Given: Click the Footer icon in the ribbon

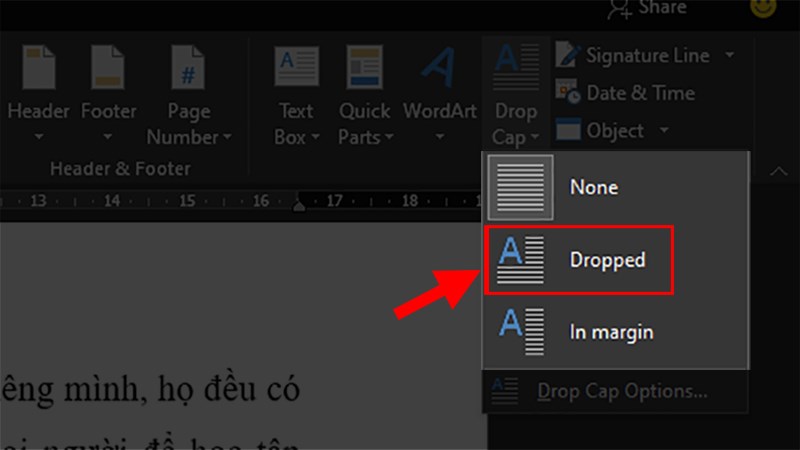Looking at the screenshot, I should click(x=108, y=68).
